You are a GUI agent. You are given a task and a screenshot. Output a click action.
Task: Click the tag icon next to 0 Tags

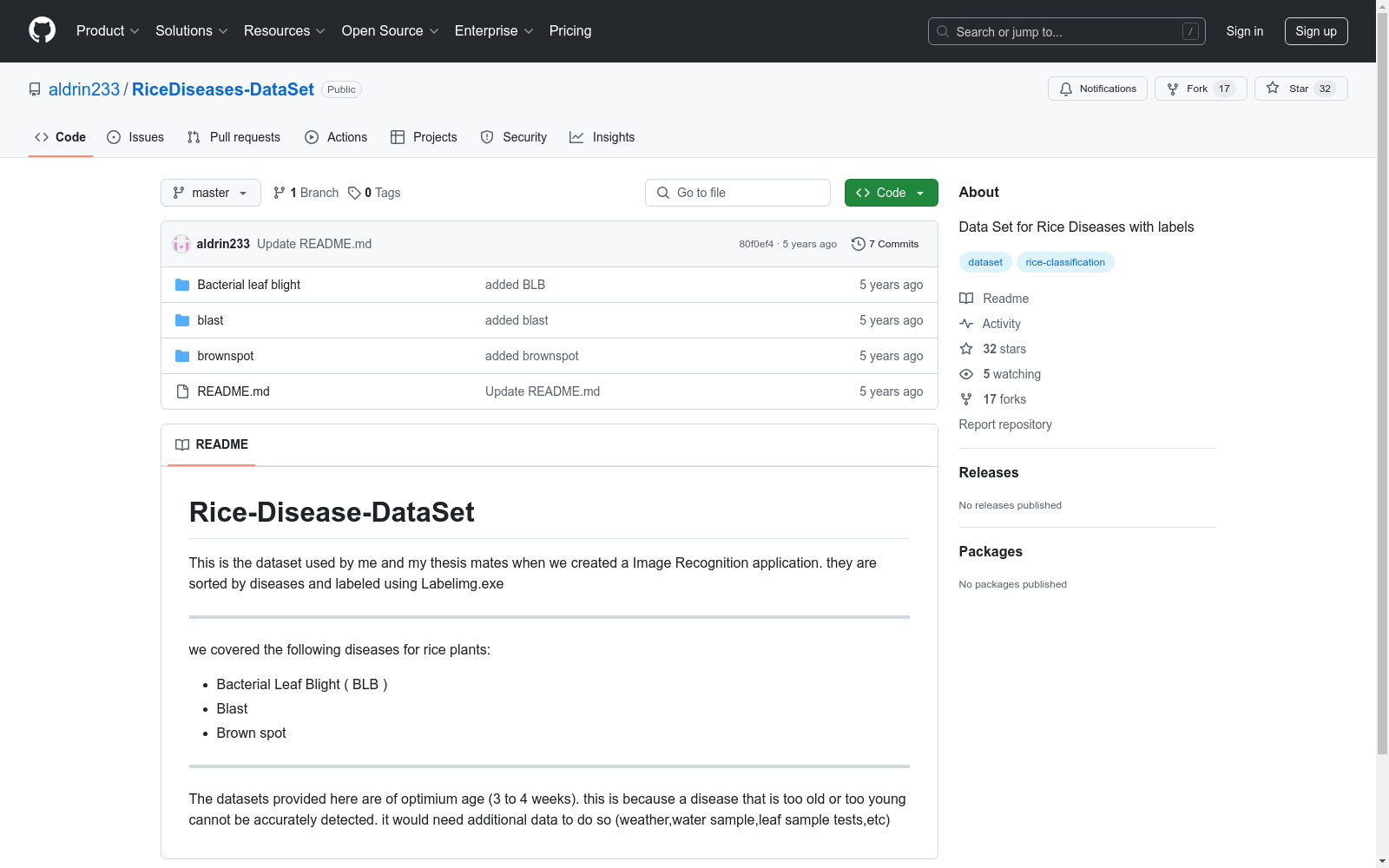click(354, 193)
